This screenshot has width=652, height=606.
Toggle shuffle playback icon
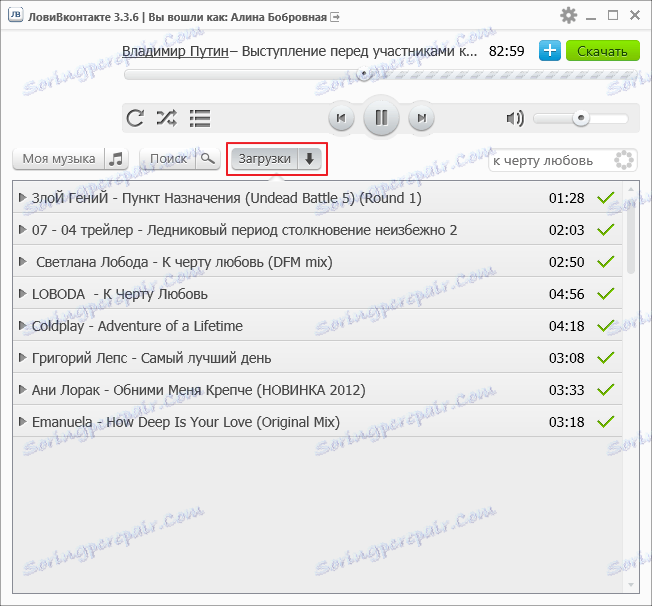[x=166, y=118]
